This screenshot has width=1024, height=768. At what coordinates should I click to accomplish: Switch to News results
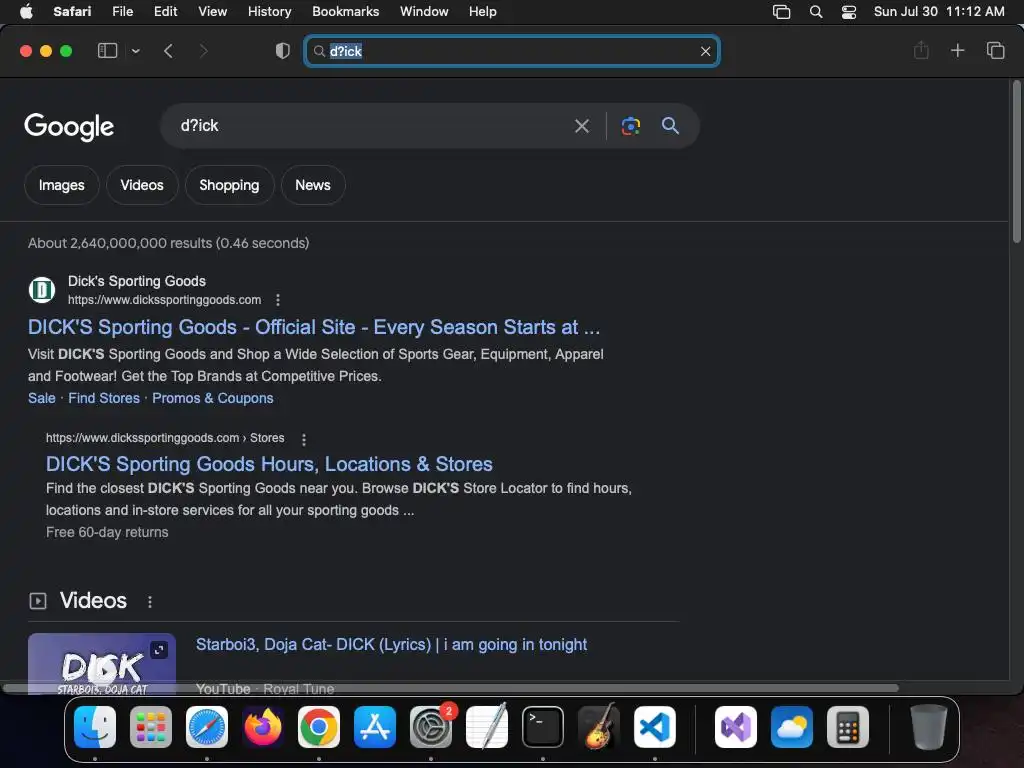[313, 185]
